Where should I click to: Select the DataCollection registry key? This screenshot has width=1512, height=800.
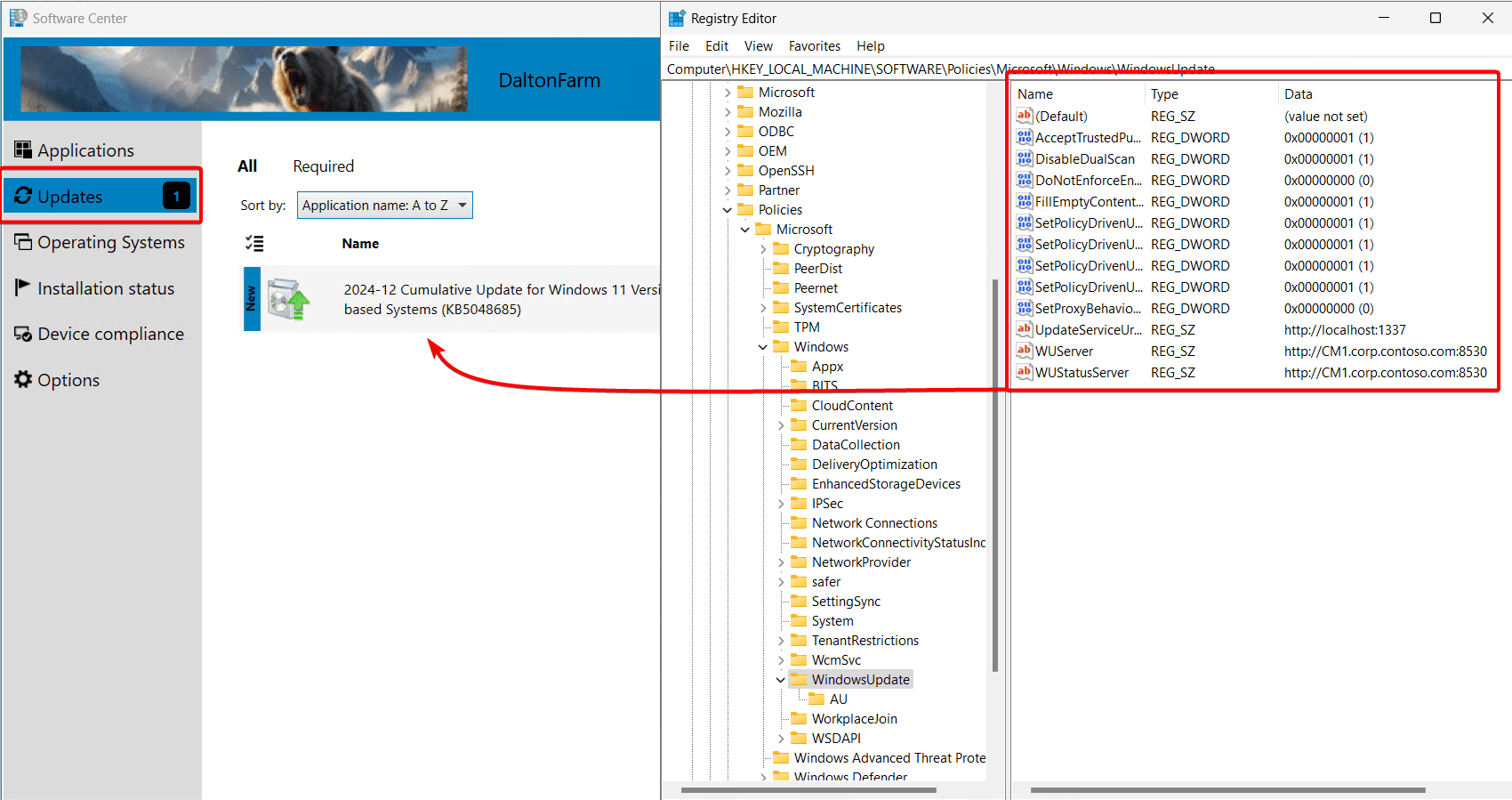pyautogui.click(x=856, y=444)
